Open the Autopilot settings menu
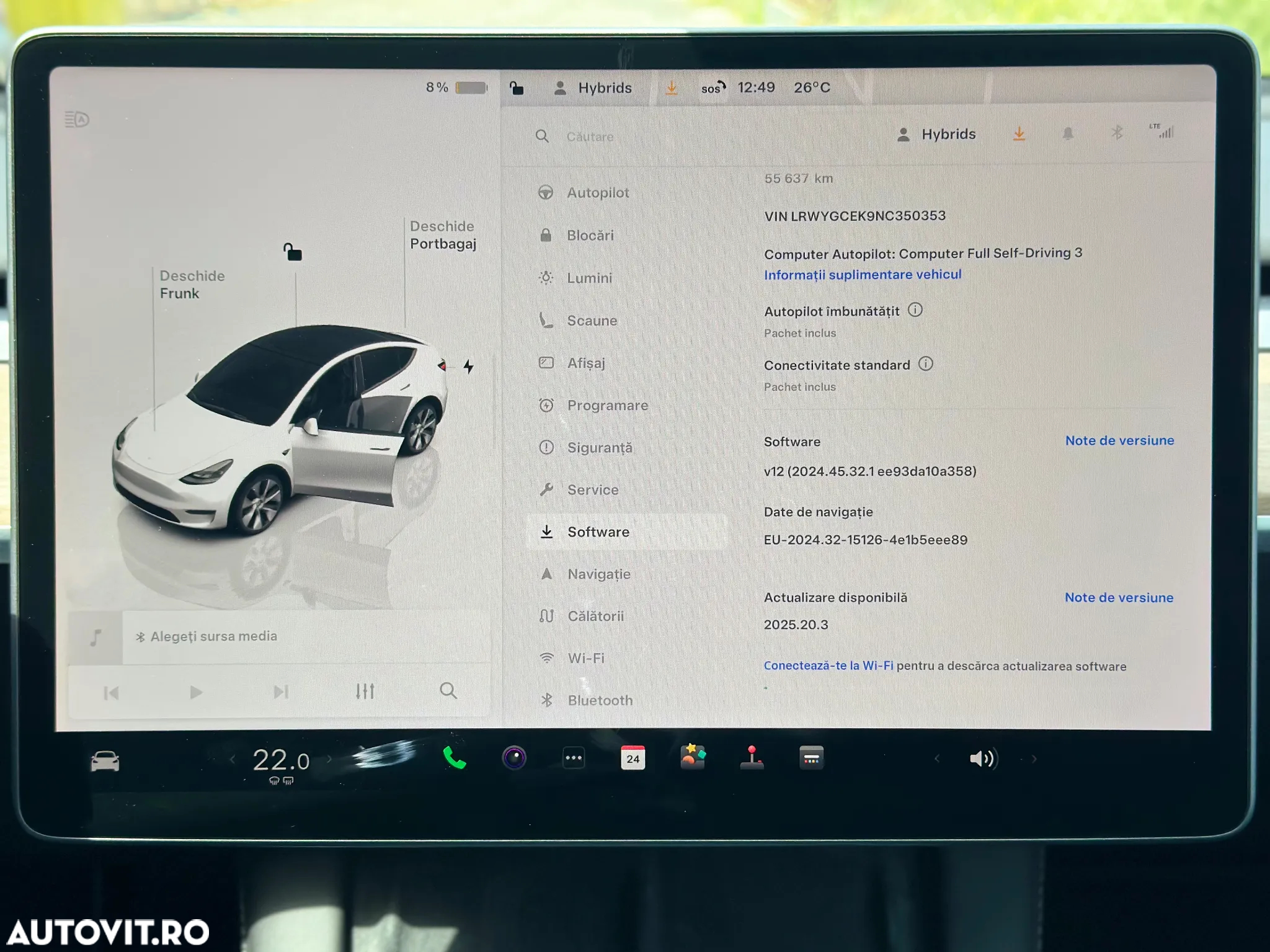The width and height of the screenshot is (1270, 952). coord(584,193)
